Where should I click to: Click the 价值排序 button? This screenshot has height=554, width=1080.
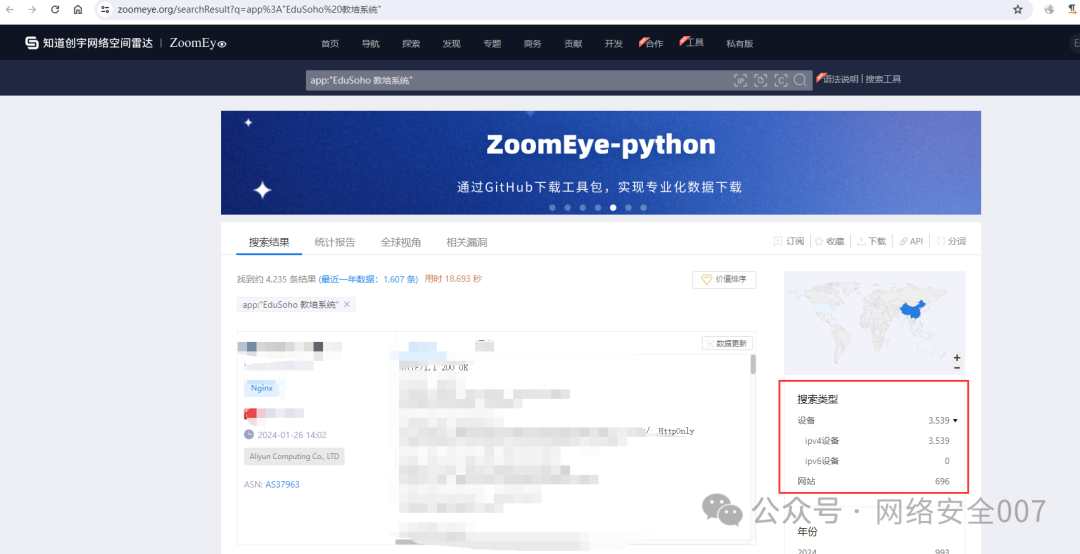coord(724,280)
